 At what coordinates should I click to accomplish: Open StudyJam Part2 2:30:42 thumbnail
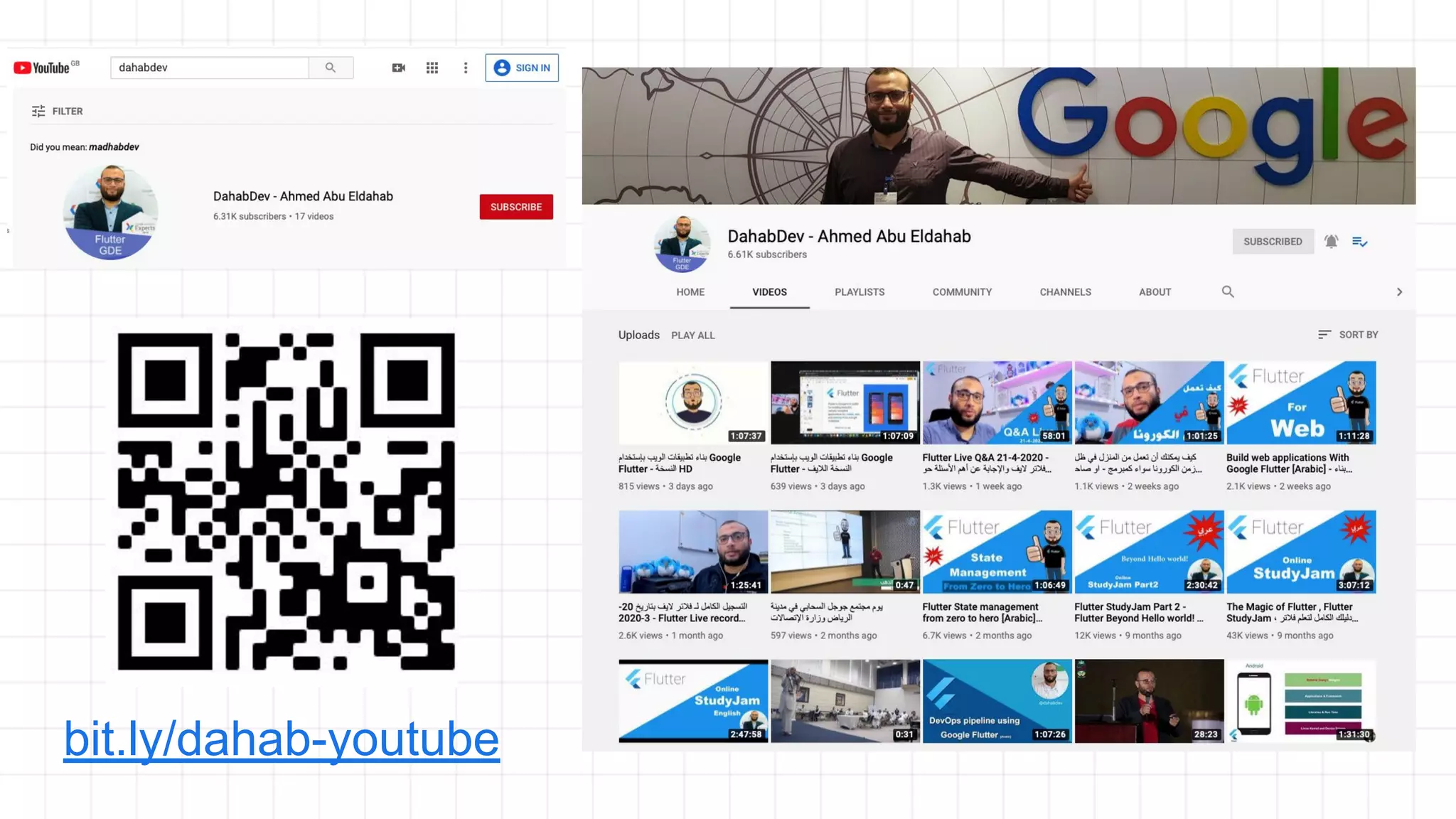coord(1149,552)
